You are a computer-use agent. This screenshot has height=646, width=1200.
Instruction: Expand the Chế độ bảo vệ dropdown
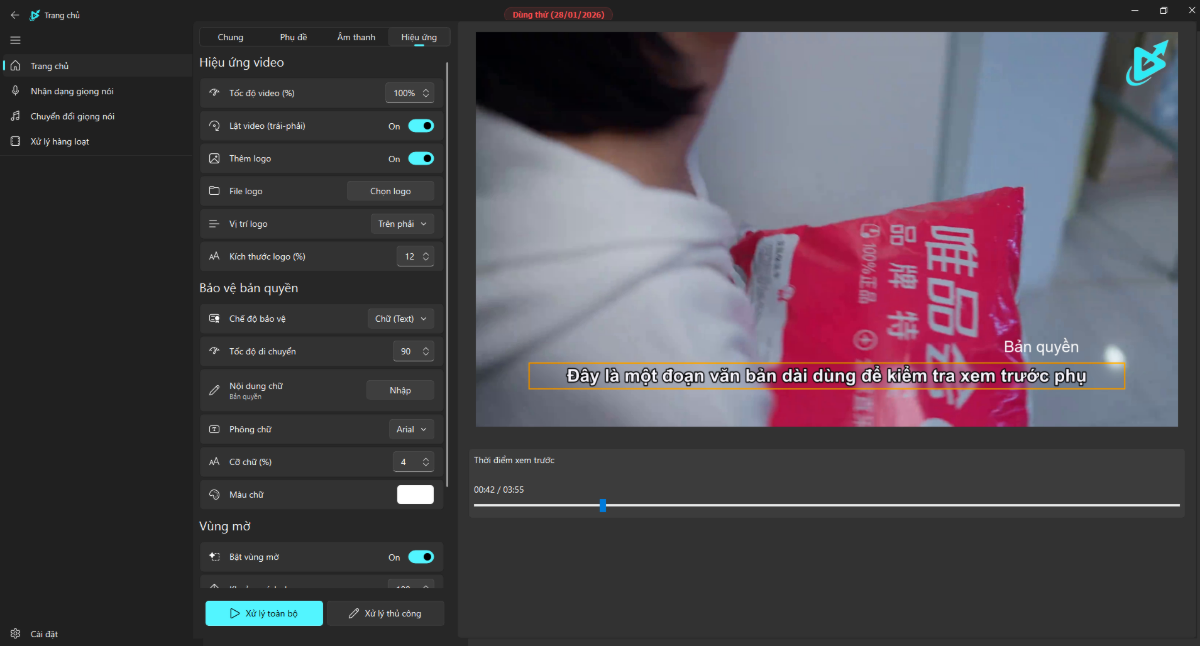(401, 318)
